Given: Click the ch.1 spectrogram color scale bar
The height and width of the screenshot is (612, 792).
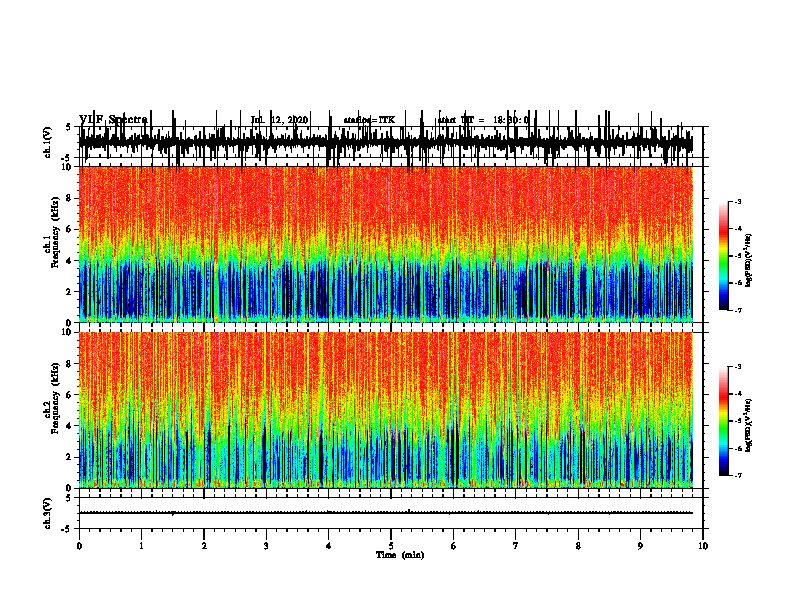Looking at the screenshot, I should coord(724,256).
